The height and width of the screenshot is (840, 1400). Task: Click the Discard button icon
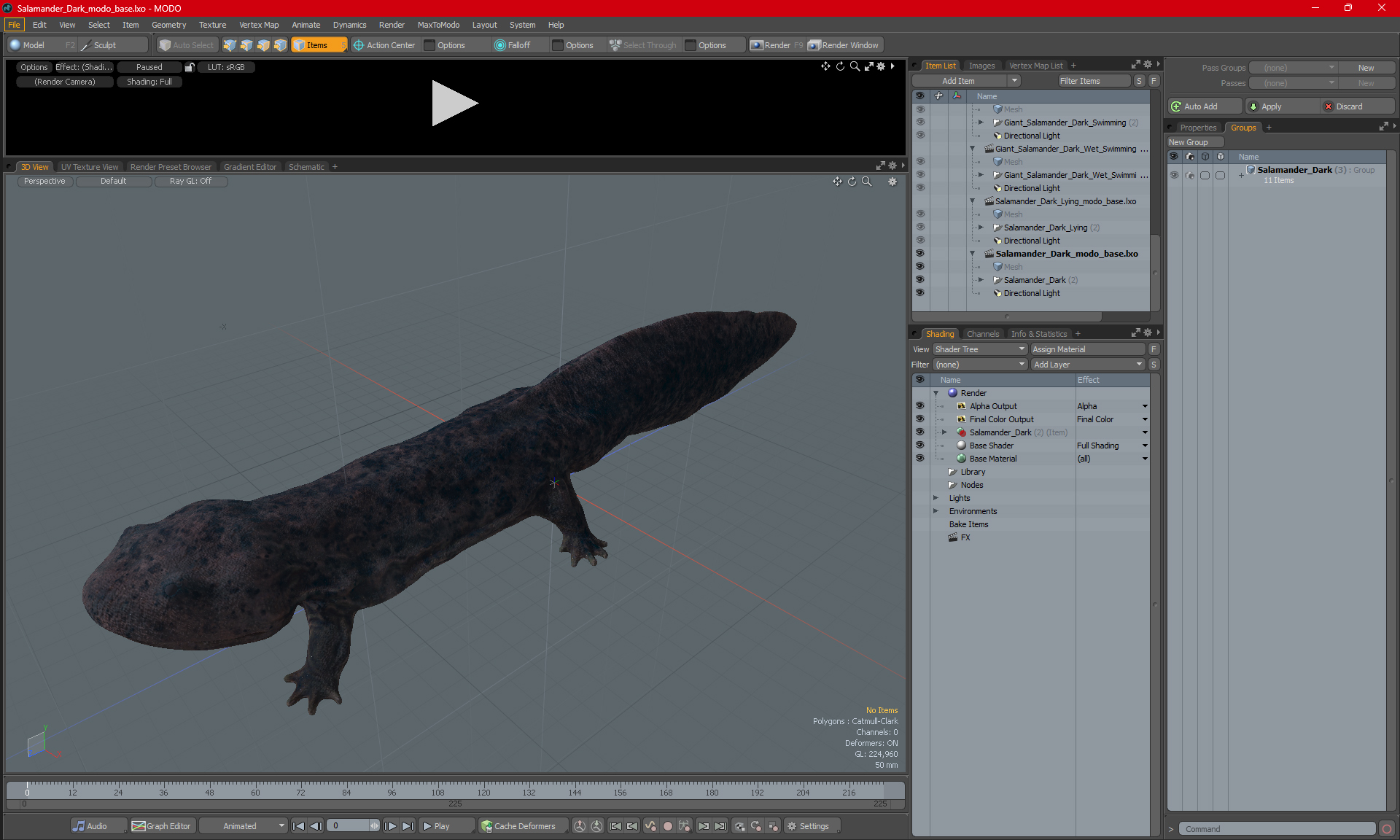(x=1329, y=106)
